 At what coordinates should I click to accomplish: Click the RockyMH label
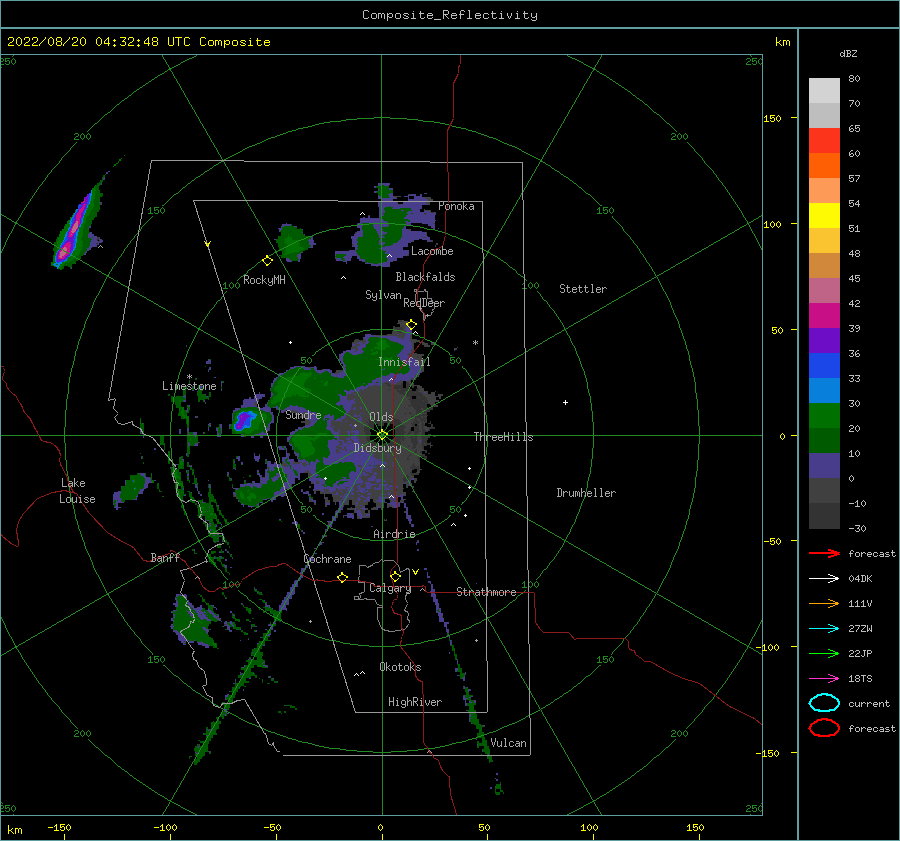click(264, 280)
